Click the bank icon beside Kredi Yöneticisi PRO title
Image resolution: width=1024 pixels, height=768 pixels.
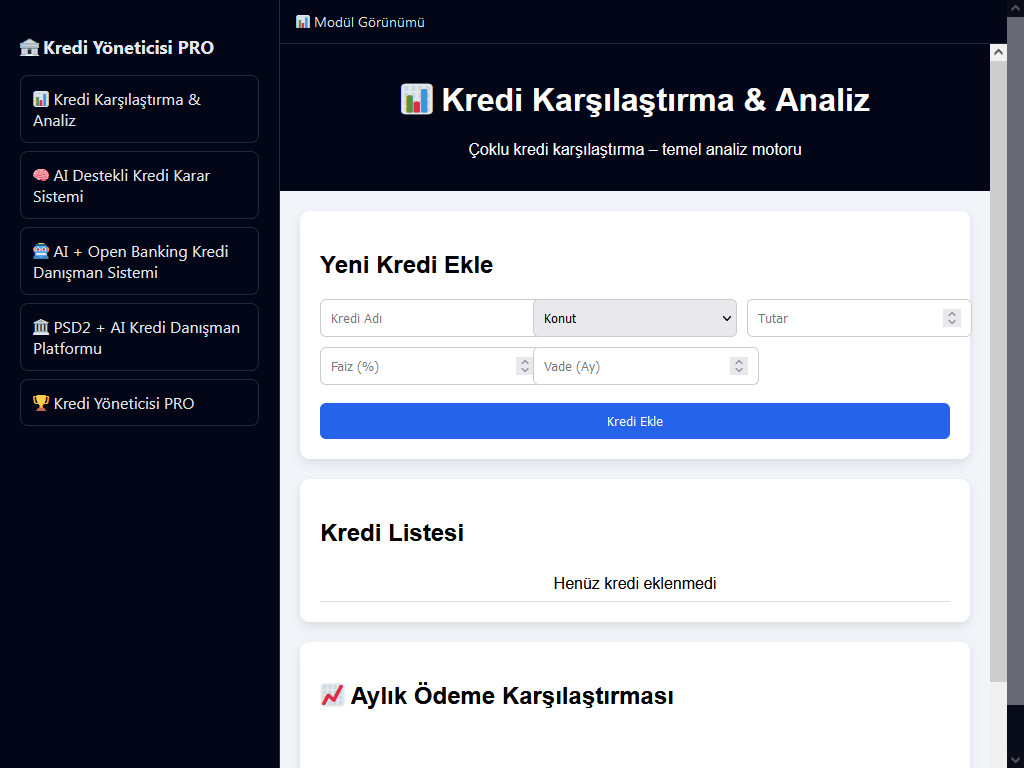pos(29,48)
